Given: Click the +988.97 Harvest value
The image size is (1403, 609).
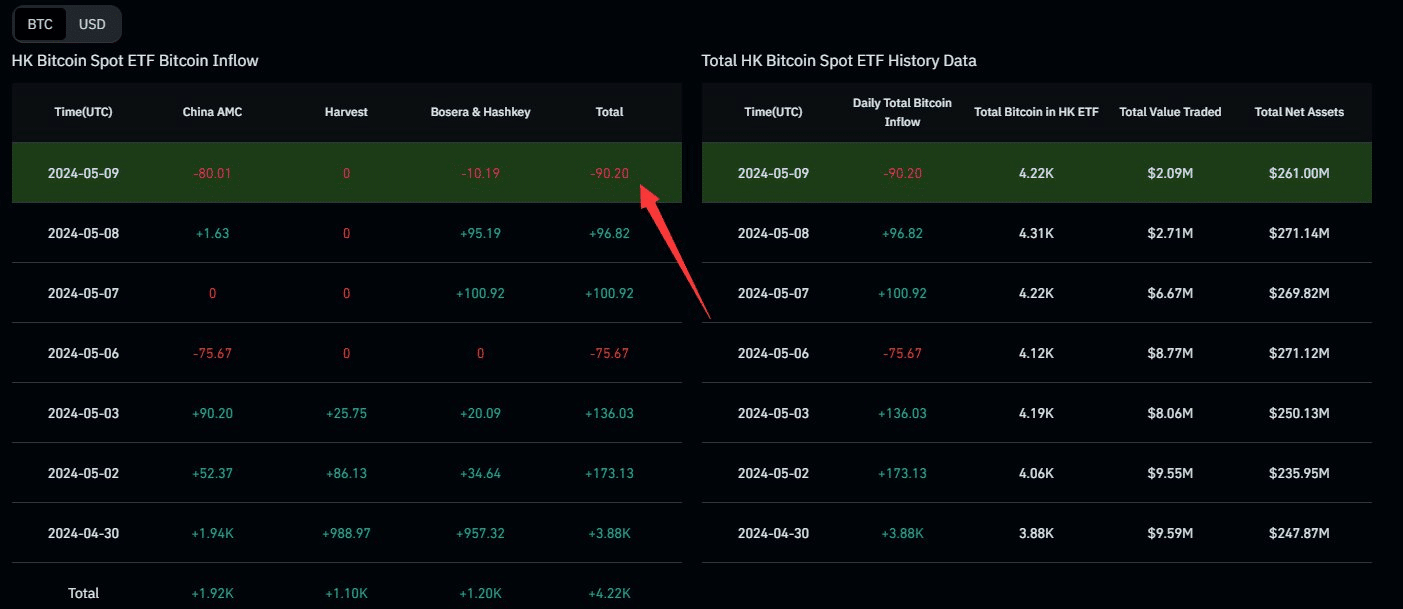Looking at the screenshot, I should tap(346, 533).
